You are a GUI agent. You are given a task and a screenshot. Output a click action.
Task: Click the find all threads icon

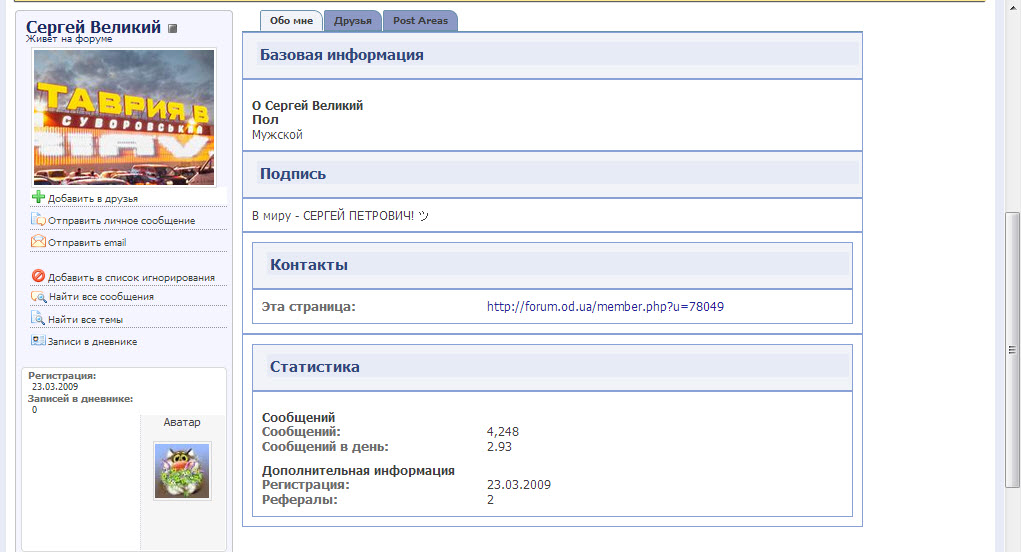coord(39,319)
